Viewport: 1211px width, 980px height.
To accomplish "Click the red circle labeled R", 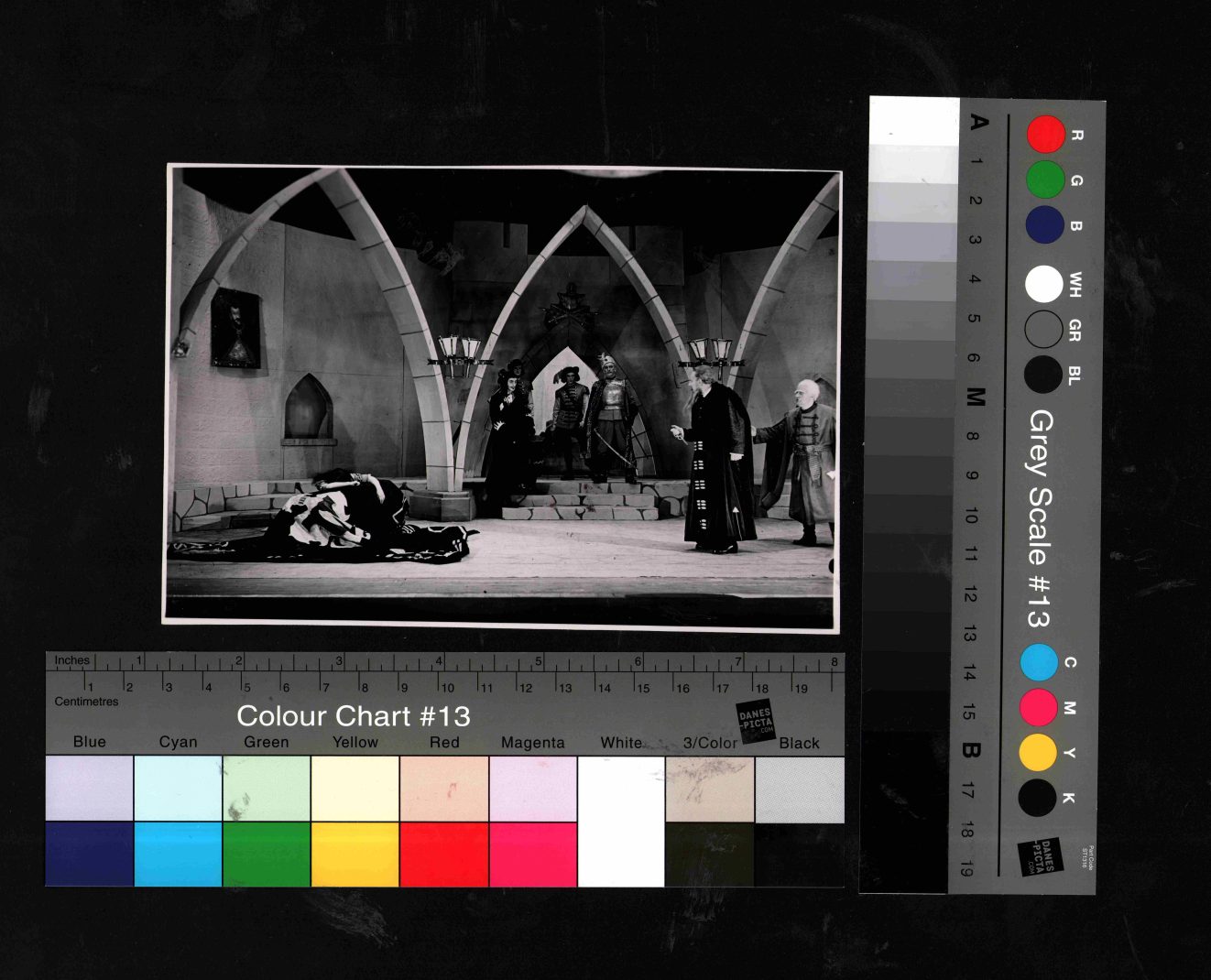I will pyautogui.click(x=1045, y=135).
